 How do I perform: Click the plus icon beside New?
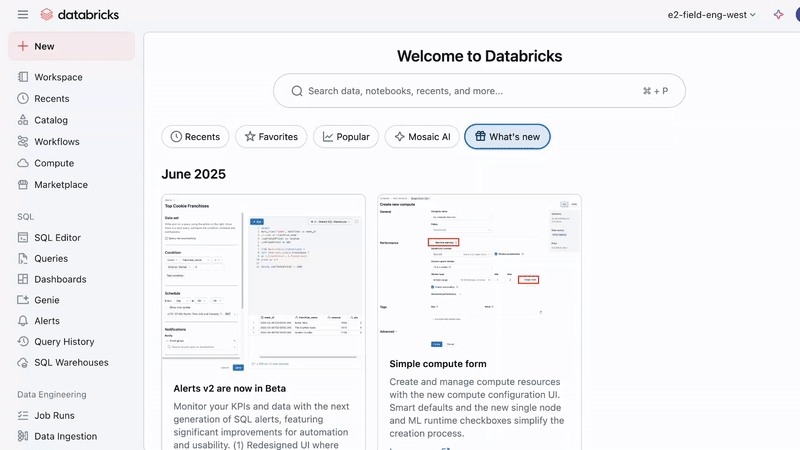tap(22, 46)
